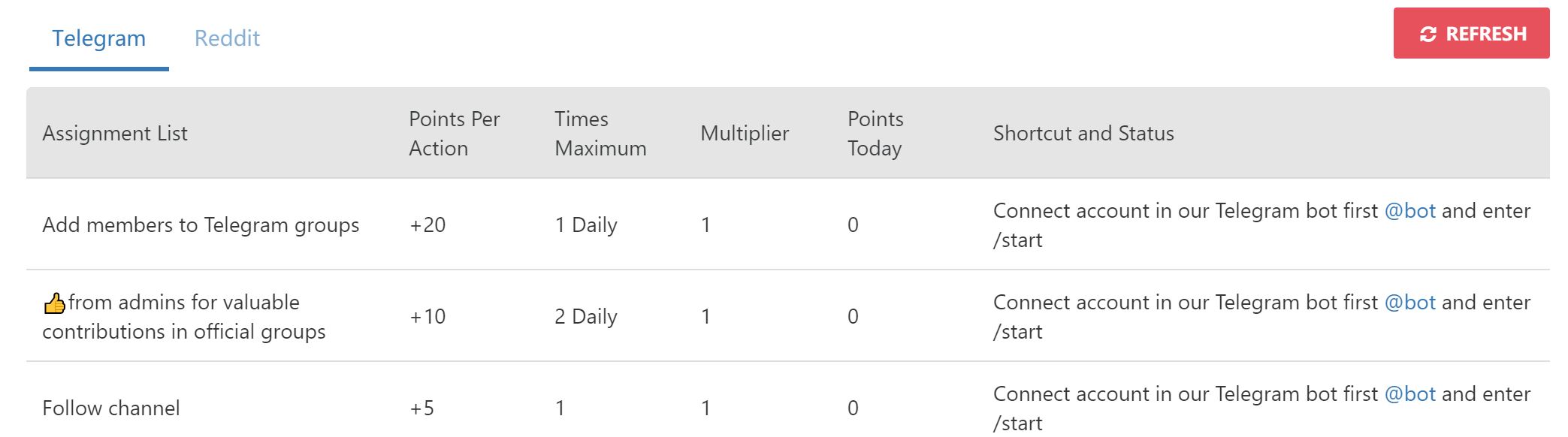Open @bot link in admins contributions row
The image size is (1568, 437).
pyautogui.click(x=1409, y=303)
